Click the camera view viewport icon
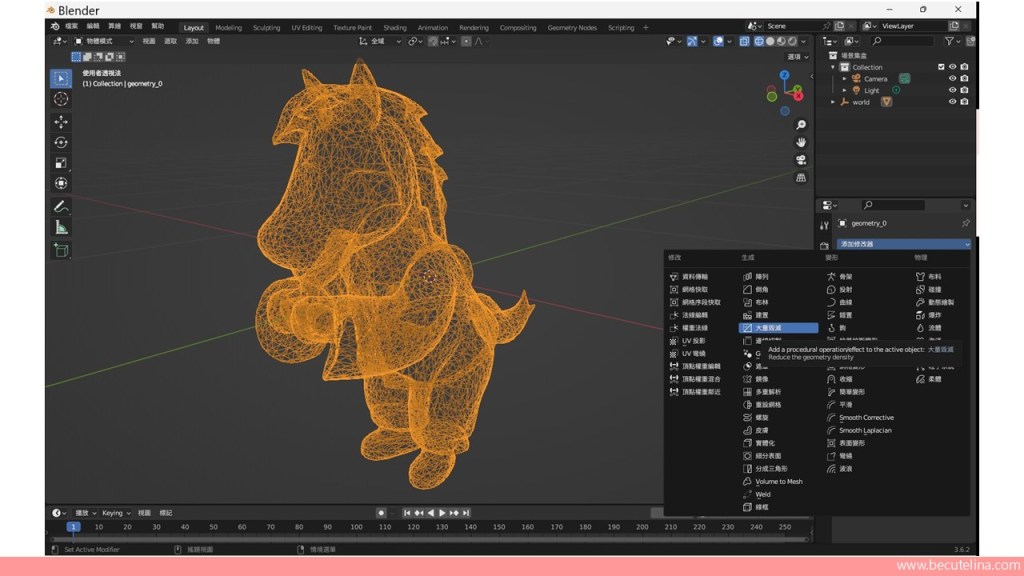The image size is (1024, 576). (801, 160)
